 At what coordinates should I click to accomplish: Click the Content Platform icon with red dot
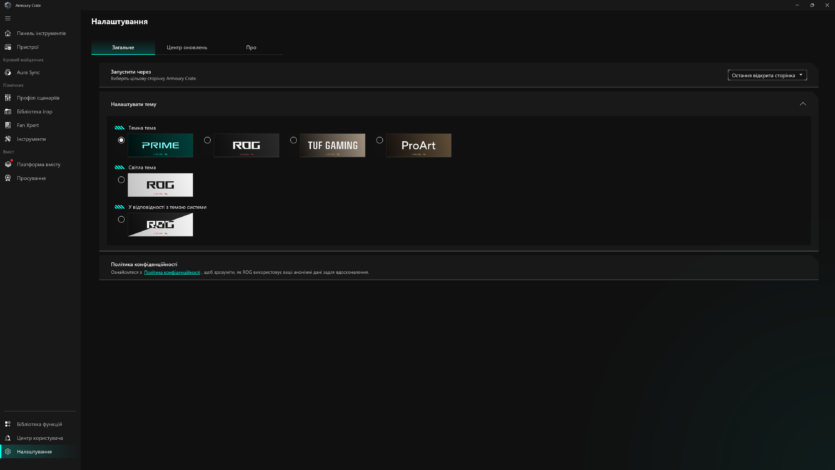tap(8, 164)
